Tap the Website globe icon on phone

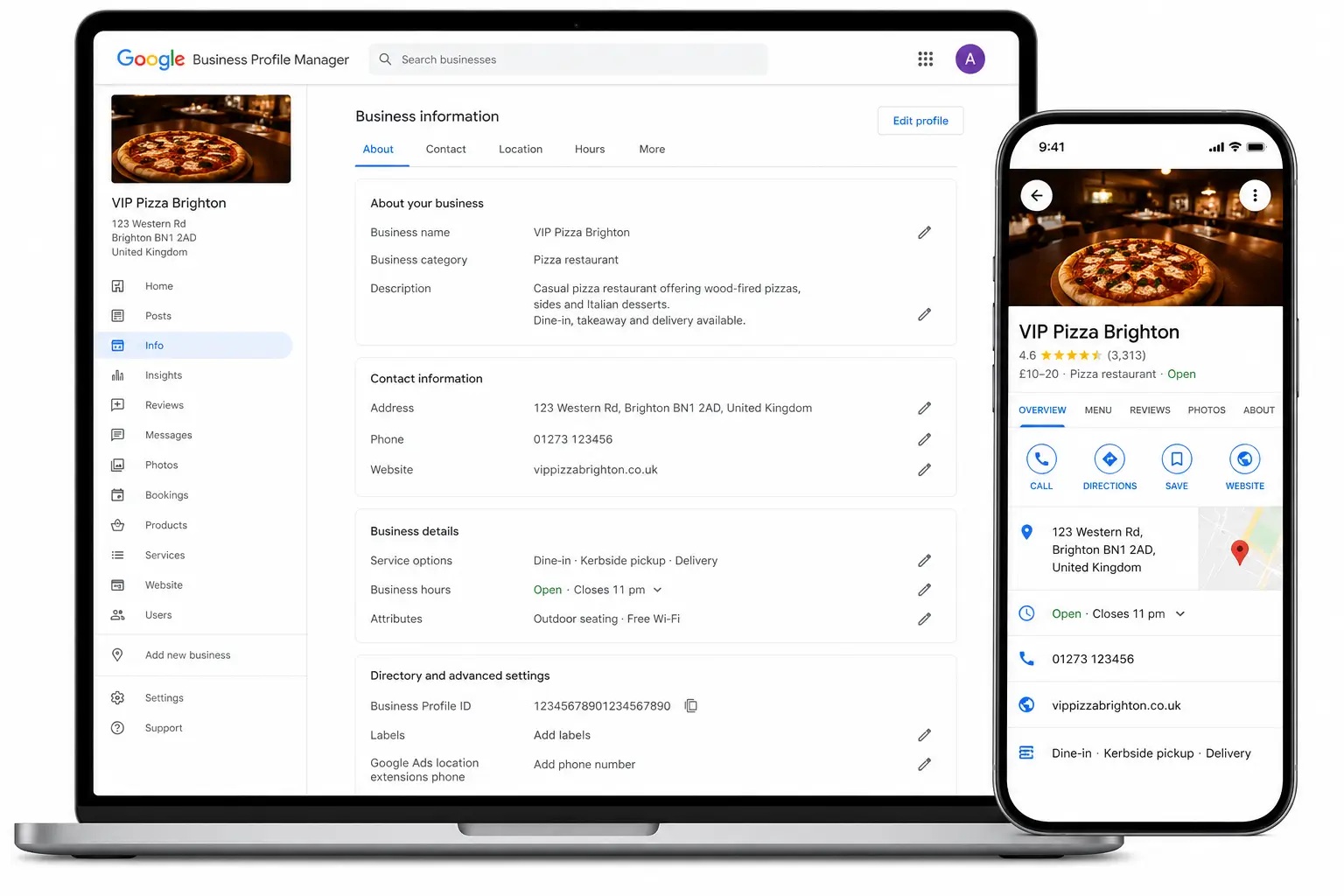pos(1244,459)
